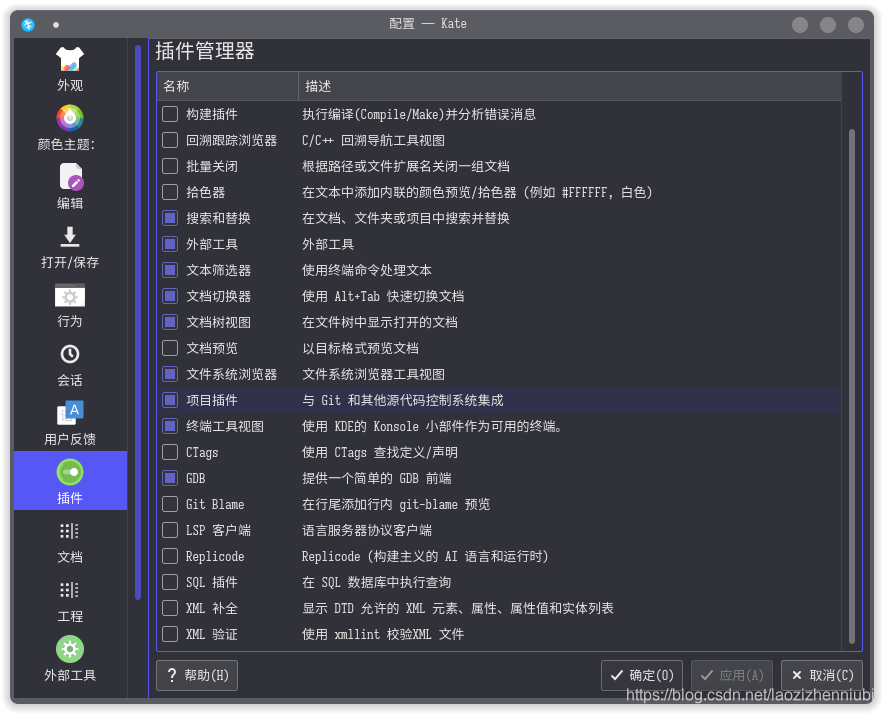Click the 应用(A) apply button
884x714 pixels.
tap(732, 675)
